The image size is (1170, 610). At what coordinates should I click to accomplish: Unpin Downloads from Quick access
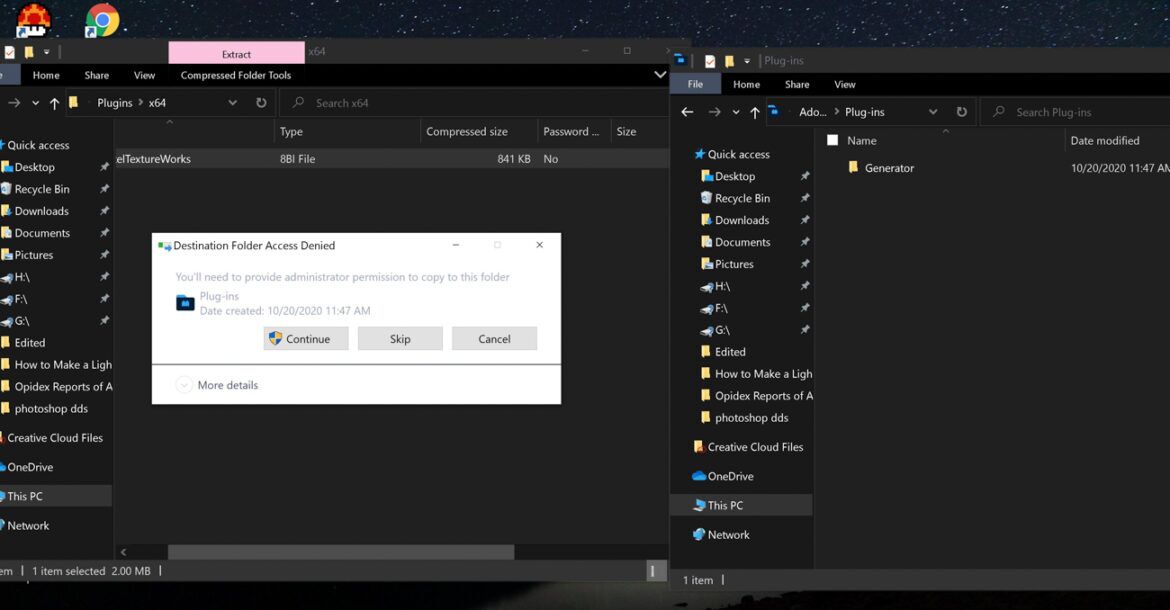pyautogui.click(x=103, y=210)
